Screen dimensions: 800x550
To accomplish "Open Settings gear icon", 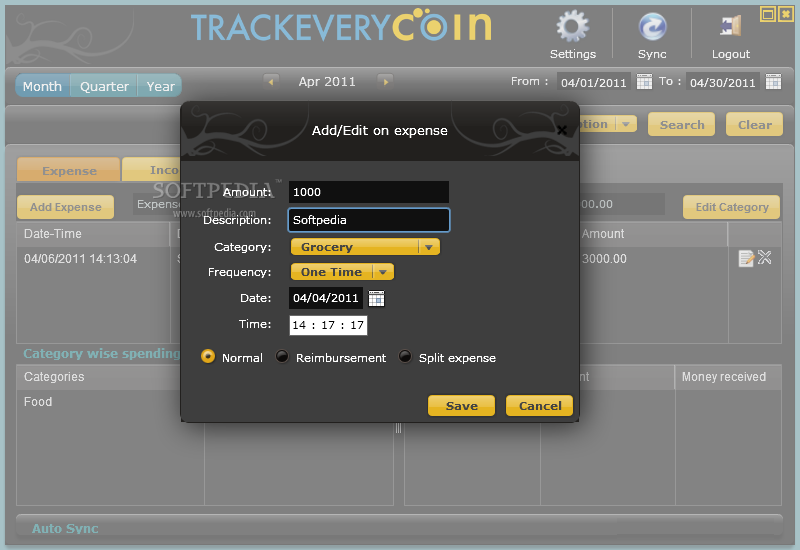I will pos(572,26).
